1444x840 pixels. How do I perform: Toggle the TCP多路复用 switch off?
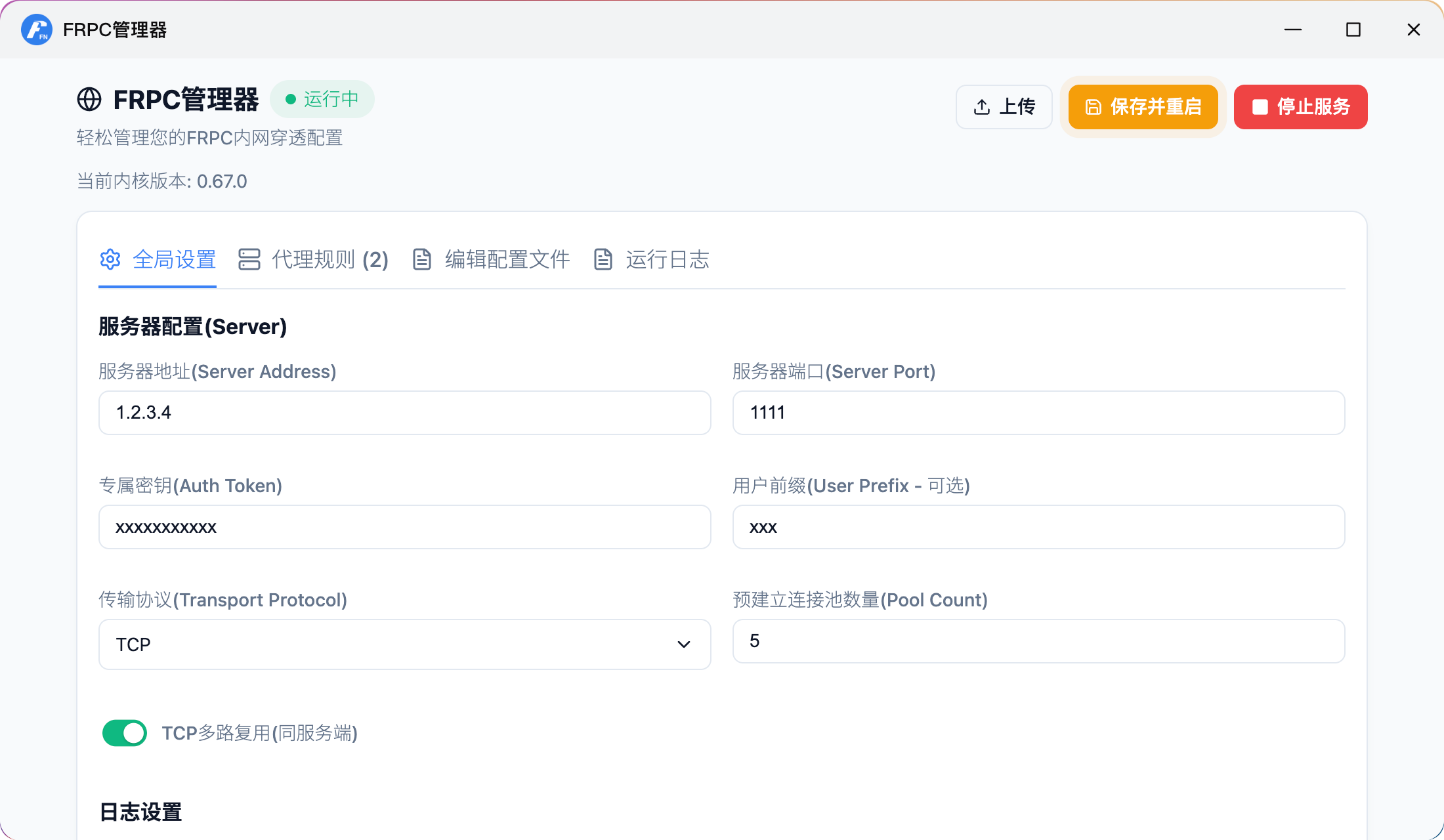click(125, 733)
